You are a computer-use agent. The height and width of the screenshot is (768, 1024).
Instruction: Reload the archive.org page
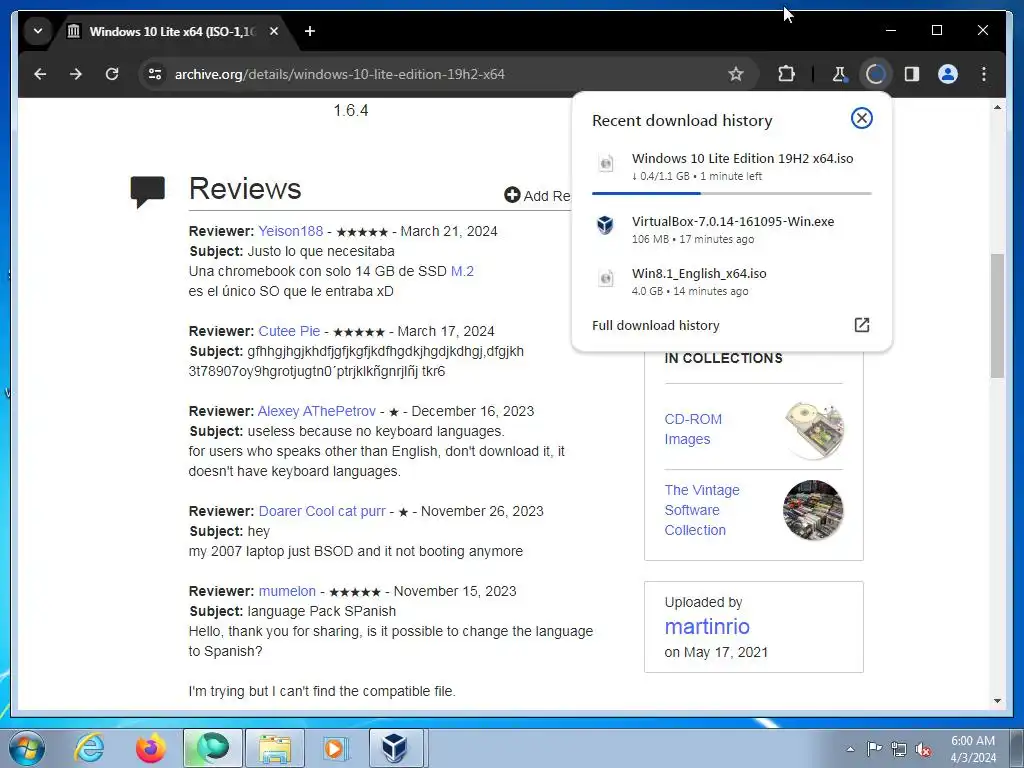[x=112, y=74]
